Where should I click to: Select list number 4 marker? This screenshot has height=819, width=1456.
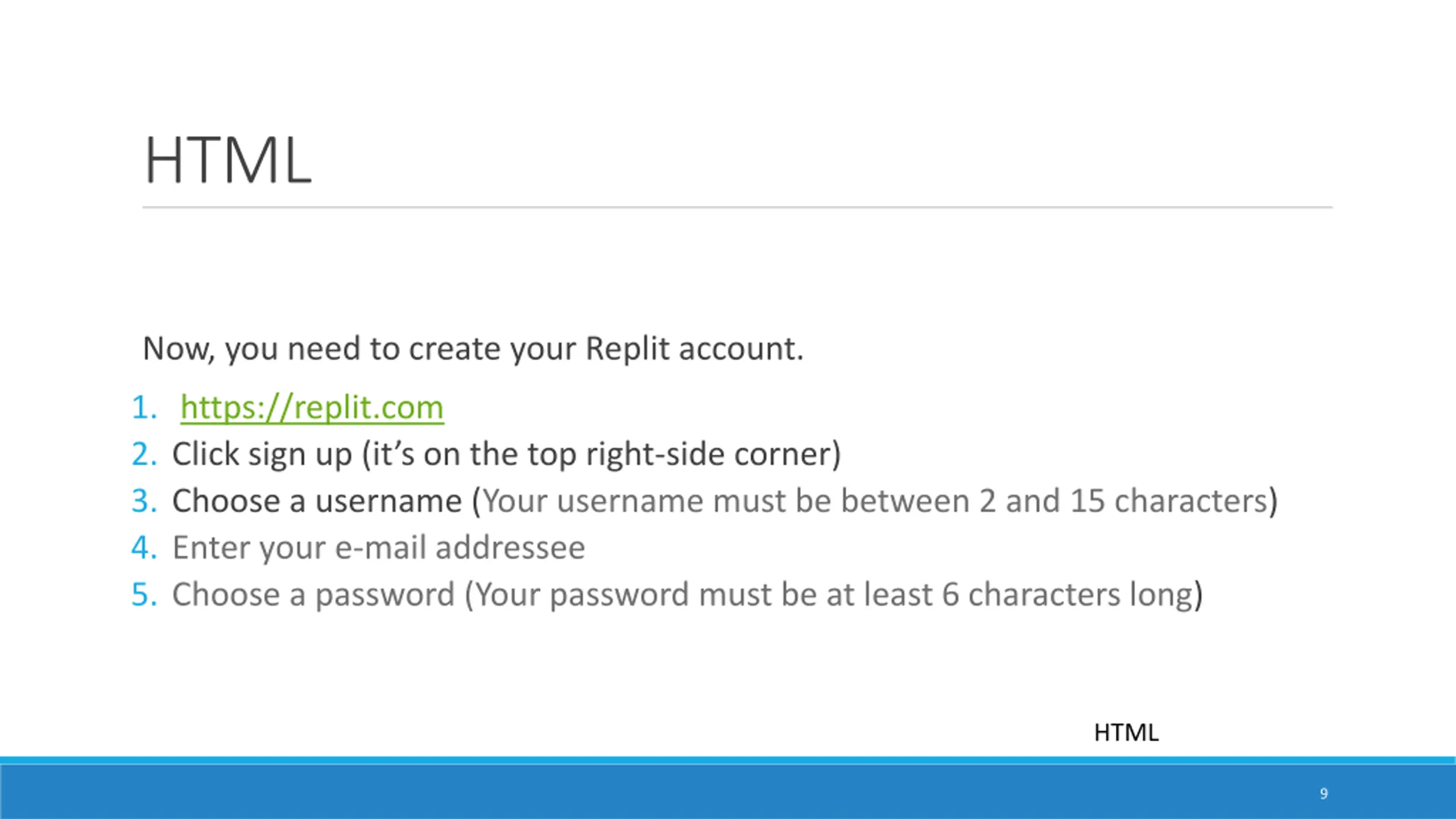click(144, 548)
